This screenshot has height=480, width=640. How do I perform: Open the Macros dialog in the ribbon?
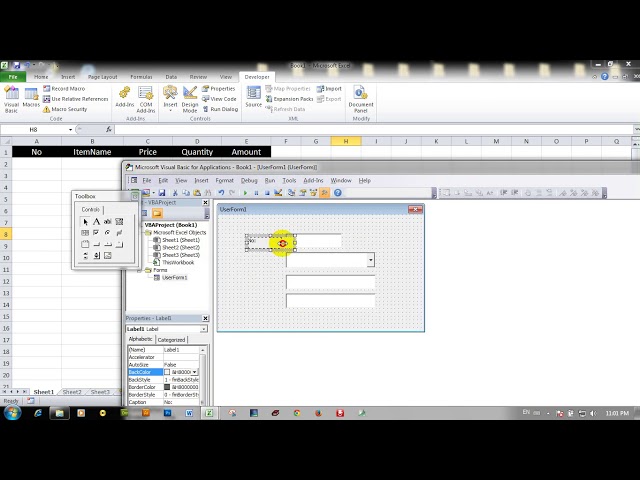(x=31, y=98)
